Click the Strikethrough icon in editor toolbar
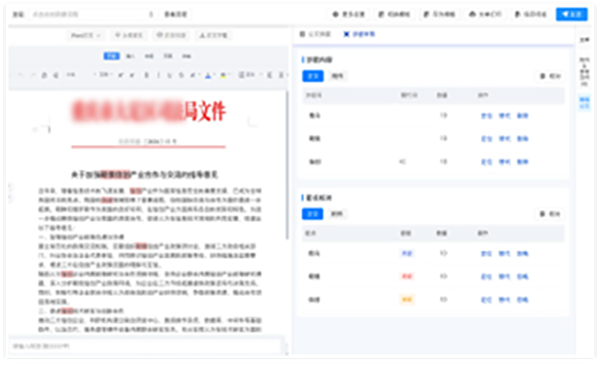This screenshot has height=365, width=600. (181, 75)
